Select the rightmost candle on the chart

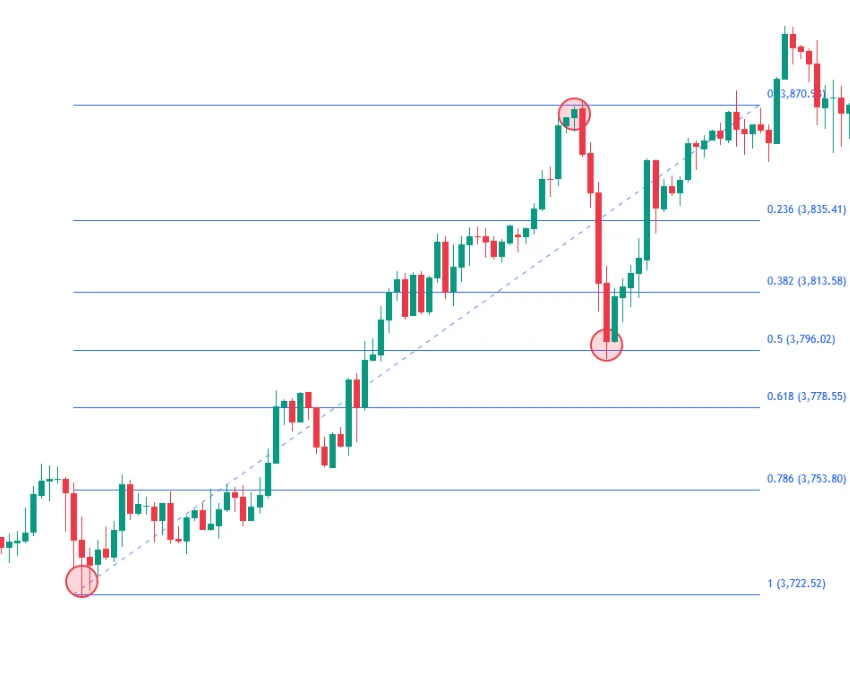[x=848, y=107]
